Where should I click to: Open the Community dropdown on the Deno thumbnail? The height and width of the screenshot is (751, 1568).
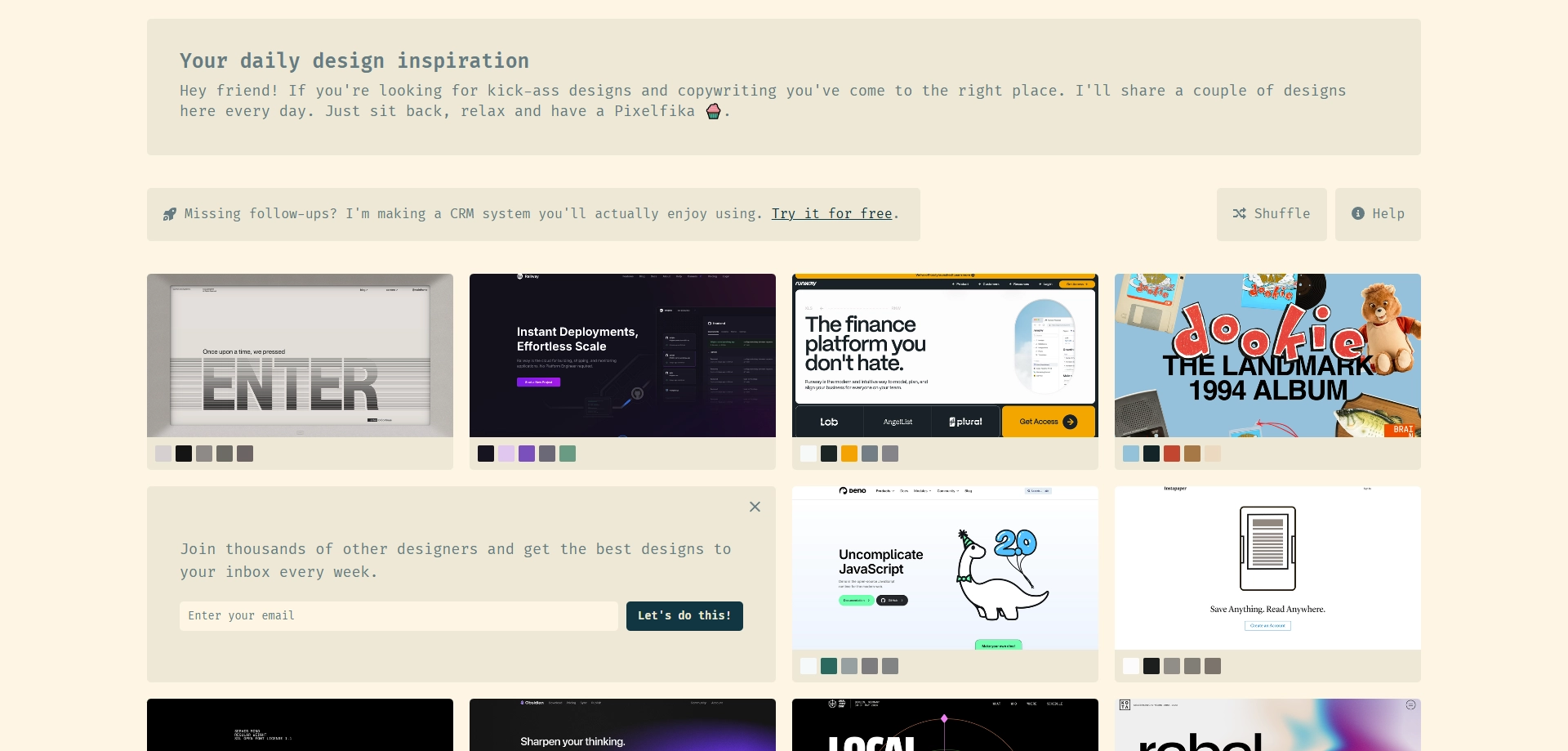[946, 491]
